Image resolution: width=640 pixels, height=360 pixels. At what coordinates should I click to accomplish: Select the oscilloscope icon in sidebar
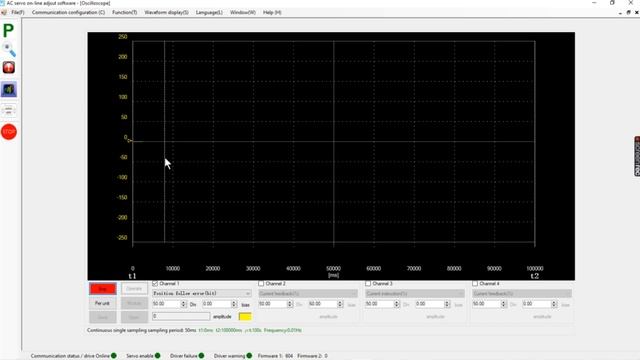coord(9,89)
